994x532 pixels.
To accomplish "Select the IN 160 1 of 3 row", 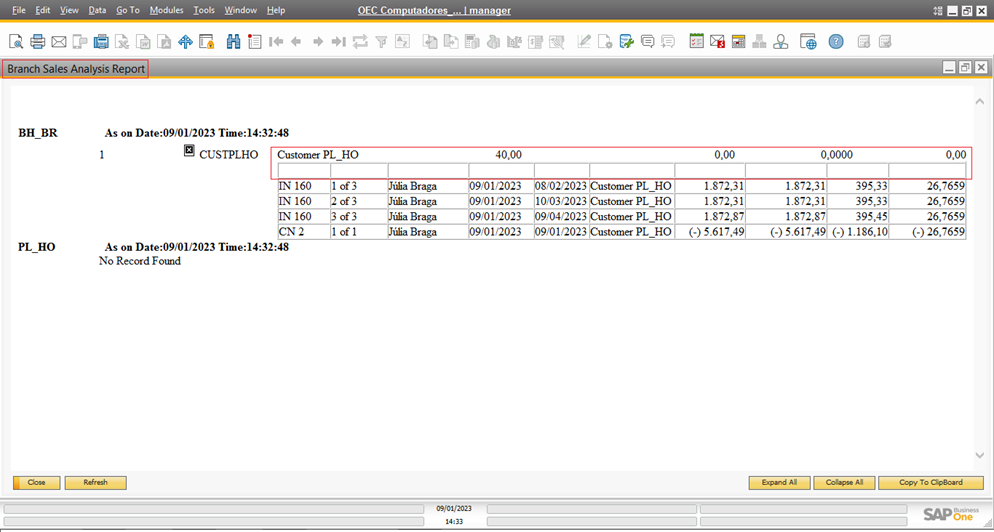I will [x=302, y=186].
